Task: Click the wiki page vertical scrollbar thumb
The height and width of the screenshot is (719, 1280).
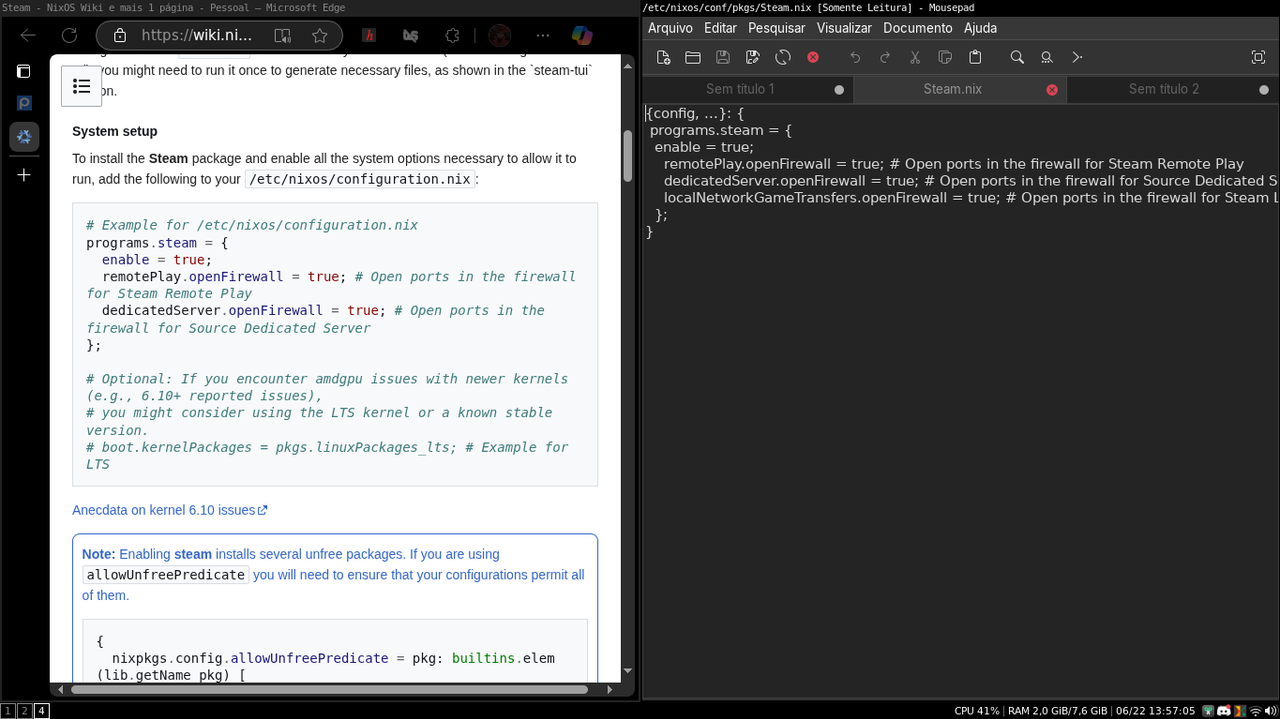Action: (x=628, y=155)
